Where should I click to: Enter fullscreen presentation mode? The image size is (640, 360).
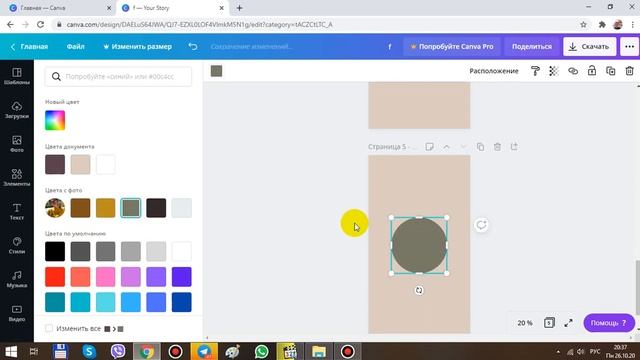pyautogui.click(x=568, y=323)
